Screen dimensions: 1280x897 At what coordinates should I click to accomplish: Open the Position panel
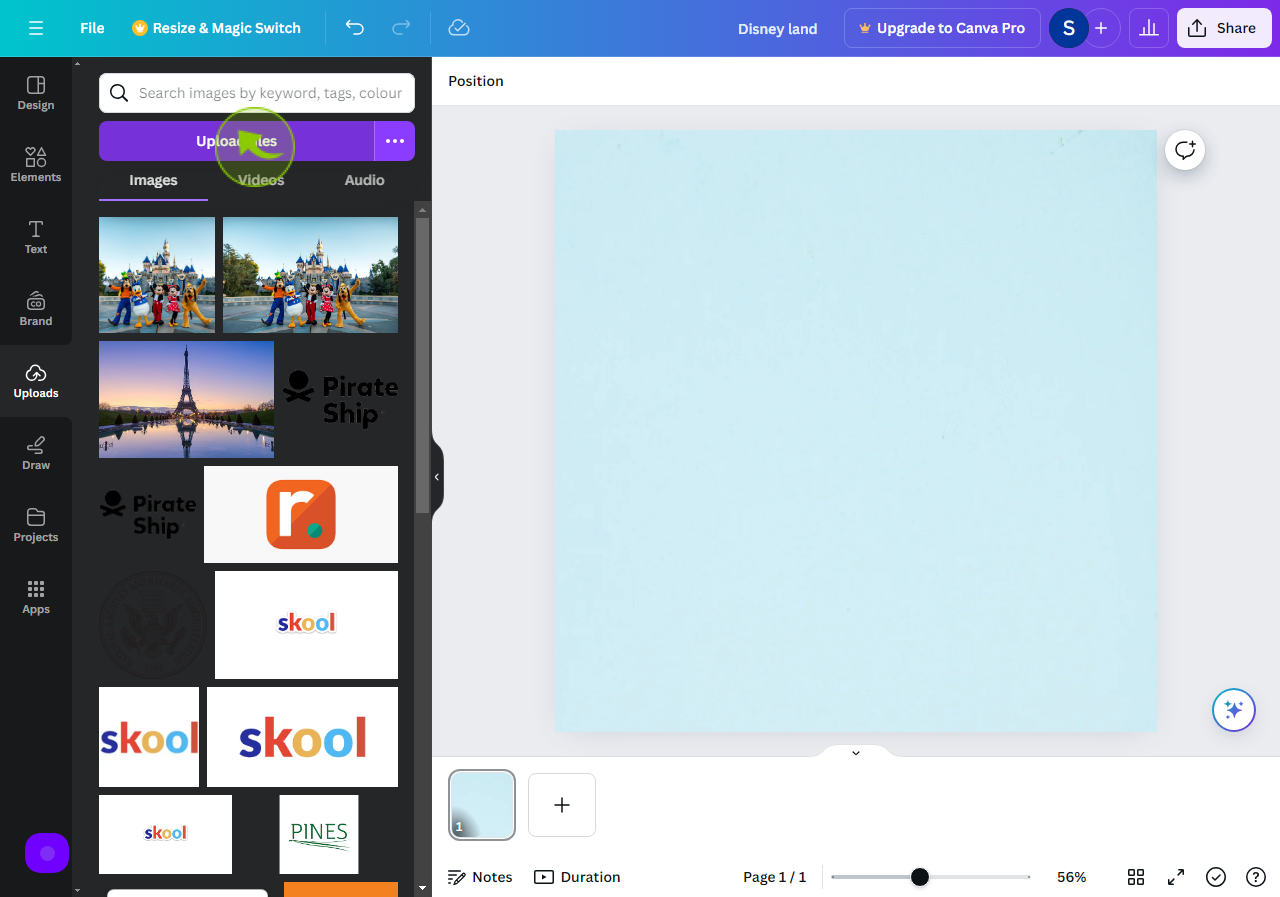click(x=476, y=81)
